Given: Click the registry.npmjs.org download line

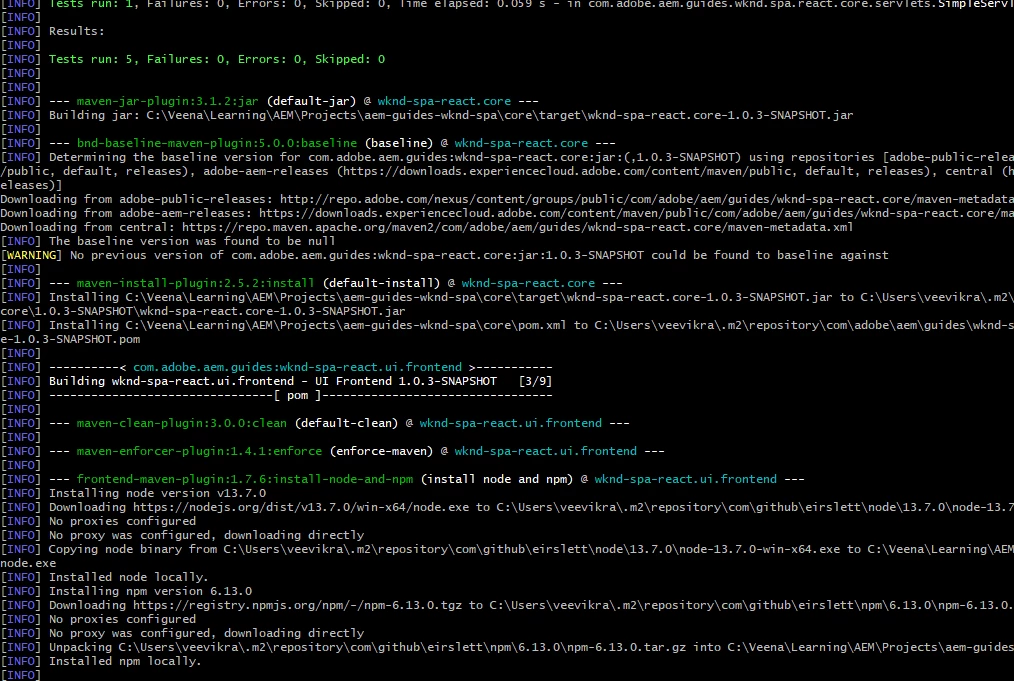Looking at the screenshot, I should (531, 605).
